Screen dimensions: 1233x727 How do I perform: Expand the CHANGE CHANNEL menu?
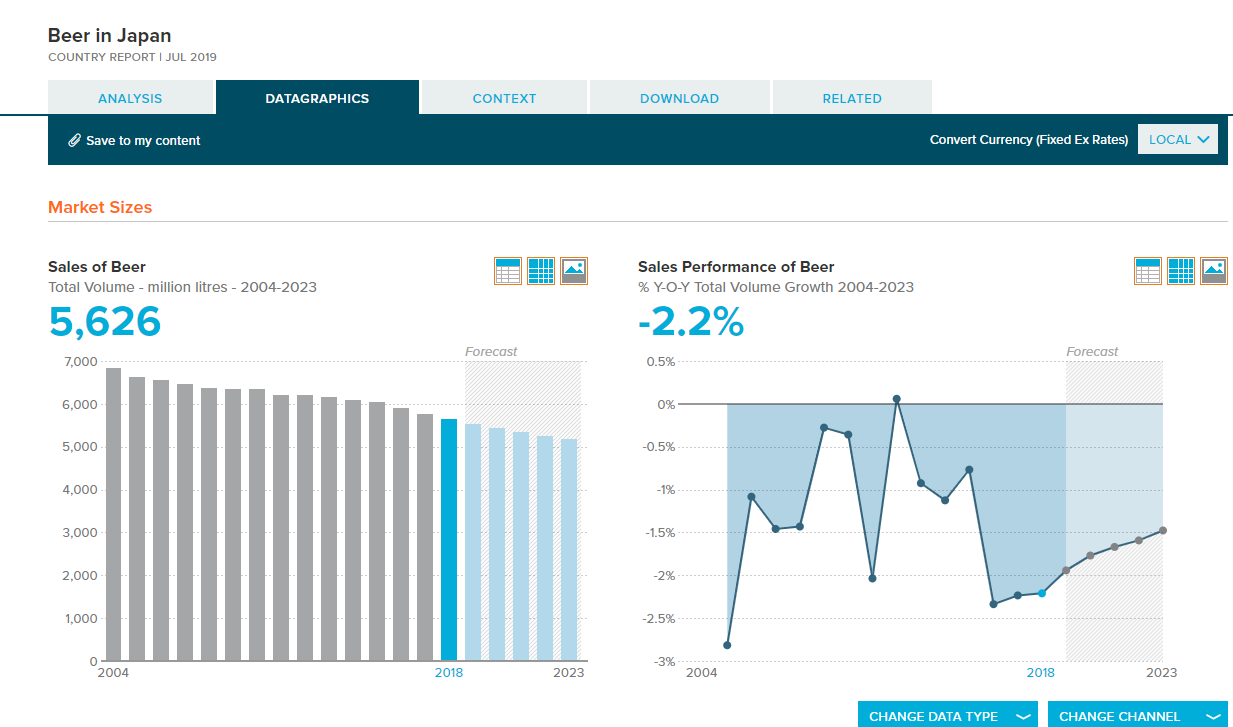[1138, 715]
